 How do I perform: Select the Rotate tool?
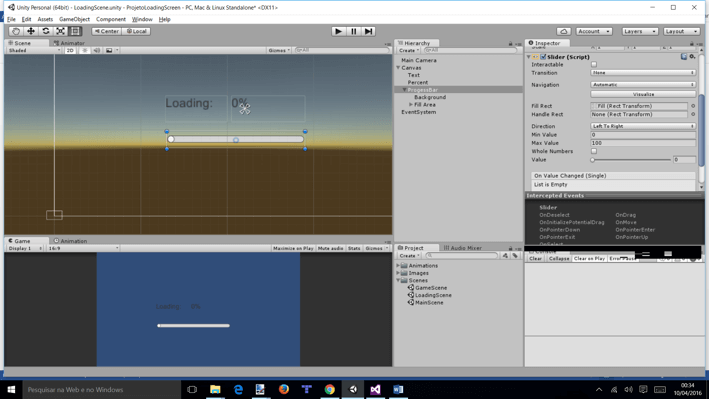click(x=46, y=31)
